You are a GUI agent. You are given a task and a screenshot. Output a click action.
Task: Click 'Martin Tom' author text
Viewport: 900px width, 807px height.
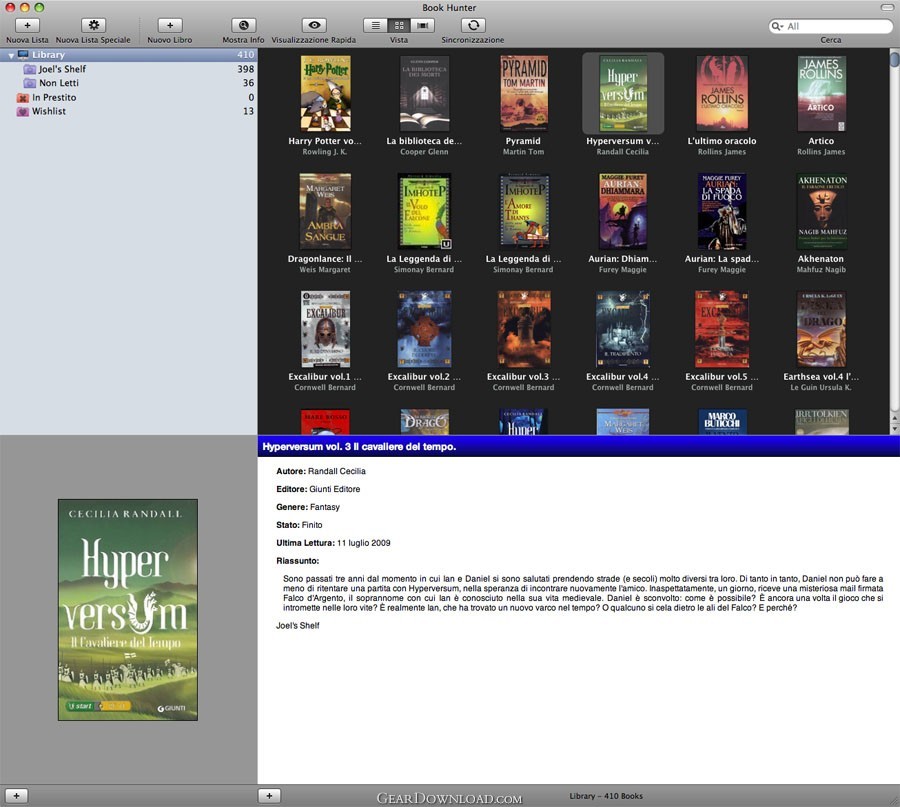coord(523,152)
